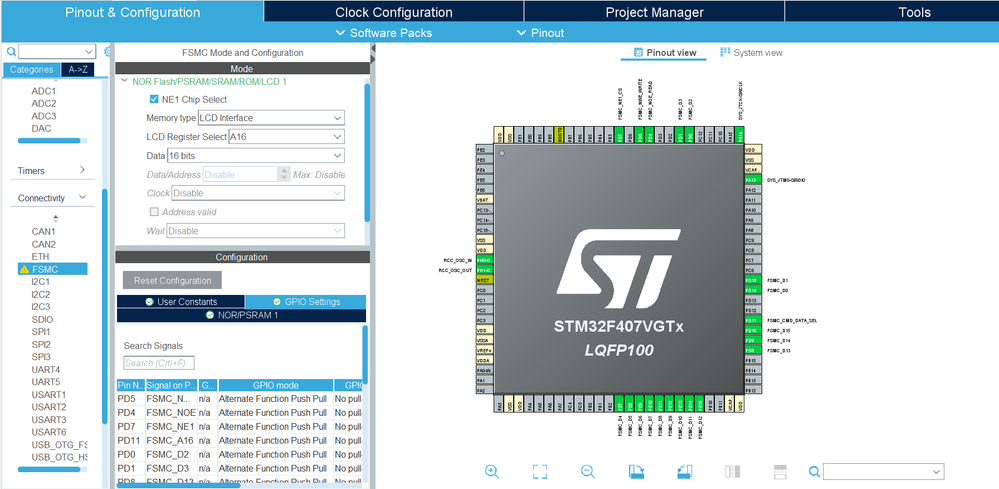Open NOR/PSRAM 1 tab
999x489 pixels.
tap(241, 315)
